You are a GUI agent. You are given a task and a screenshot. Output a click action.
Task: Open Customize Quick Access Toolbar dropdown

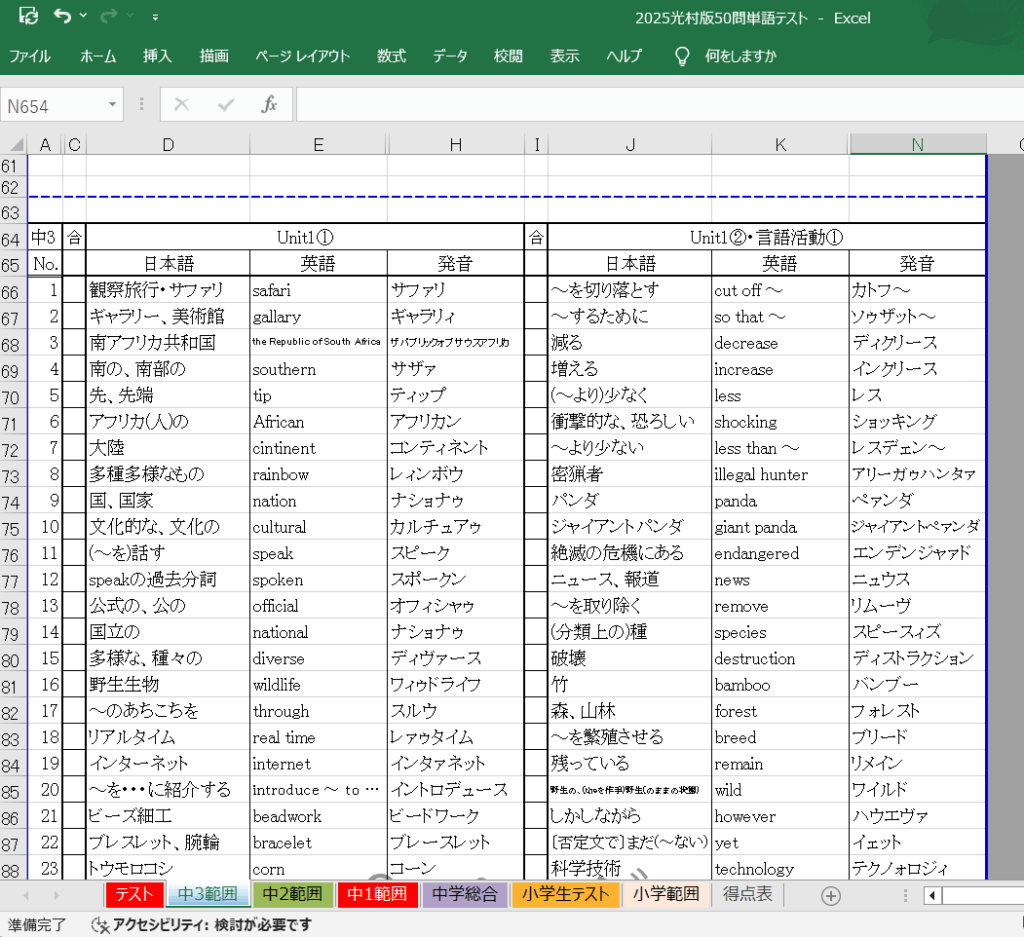click(x=155, y=18)
